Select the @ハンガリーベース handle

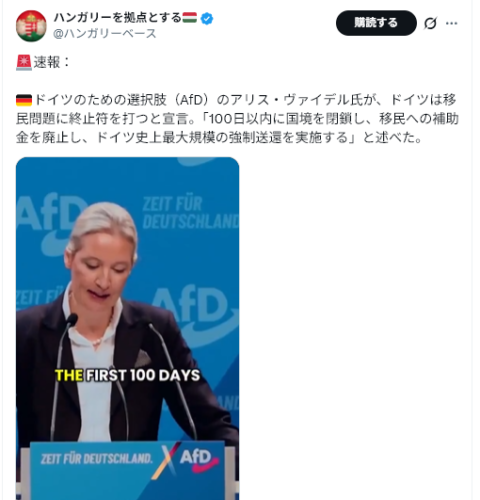click(105, 33)
